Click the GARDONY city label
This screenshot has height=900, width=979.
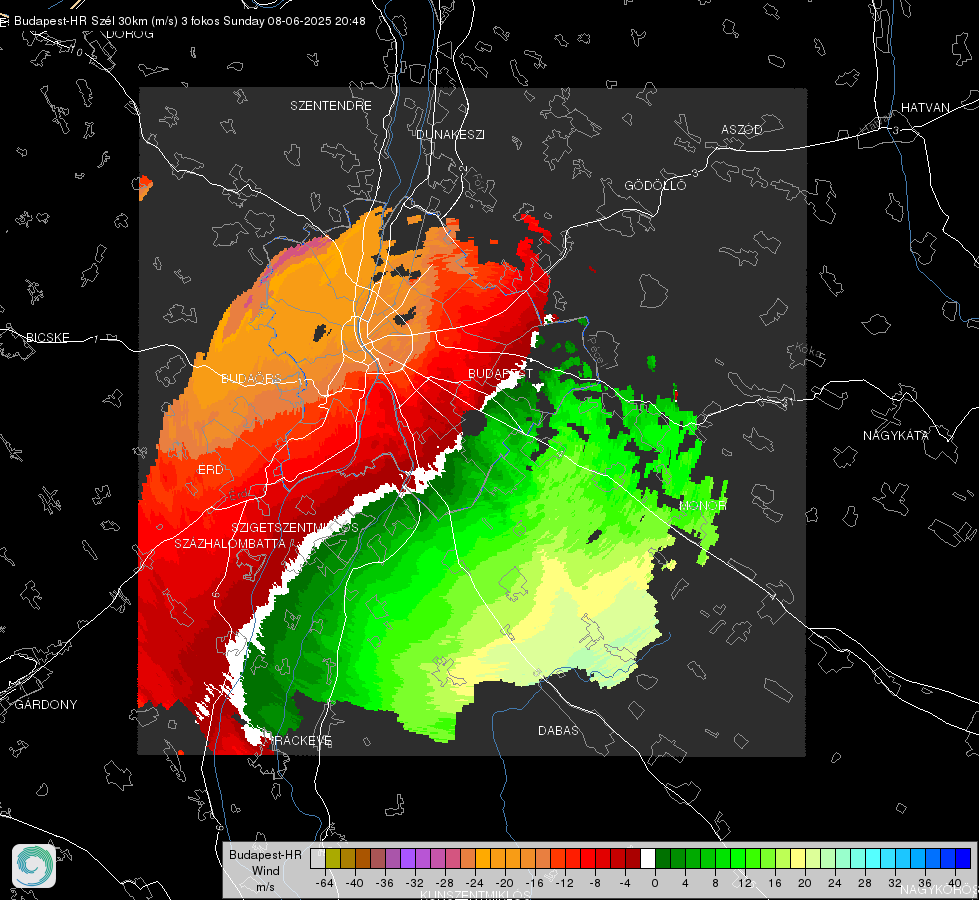(x=46, y=705)
